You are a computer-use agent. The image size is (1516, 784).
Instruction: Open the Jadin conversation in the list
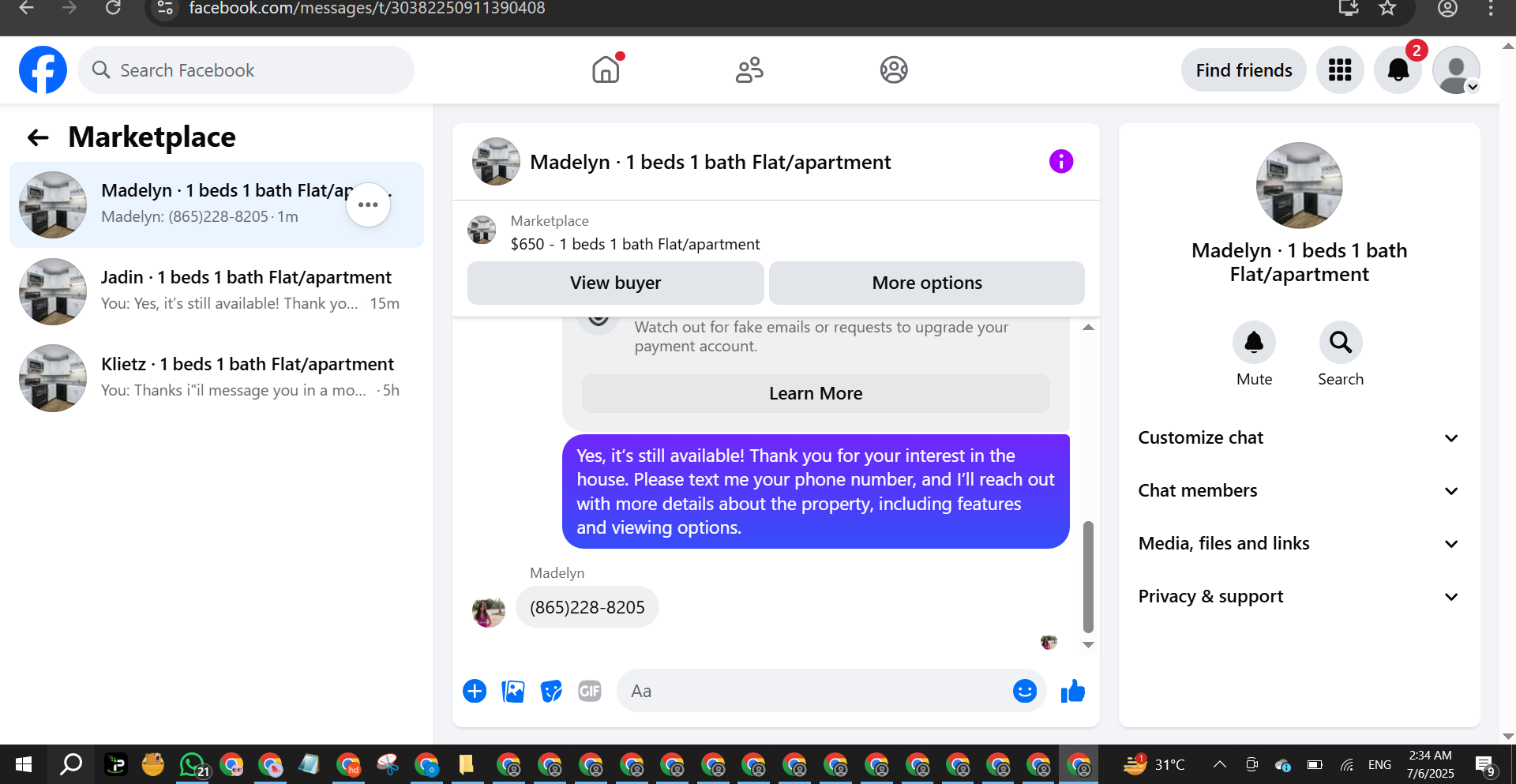(216, 291)
